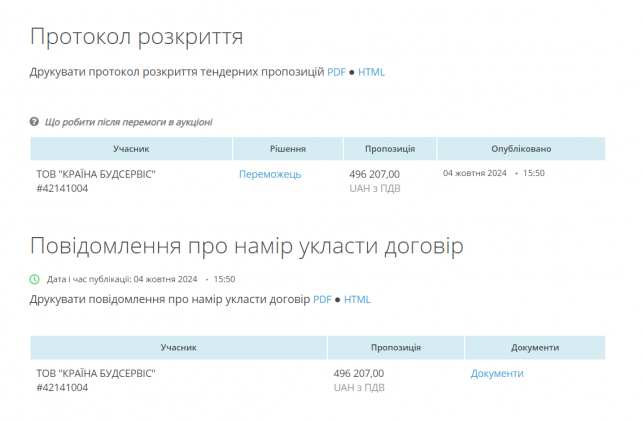
Task: Click the 496 207,00 amount in the bottom table
Action: click(x=358, y=373)
